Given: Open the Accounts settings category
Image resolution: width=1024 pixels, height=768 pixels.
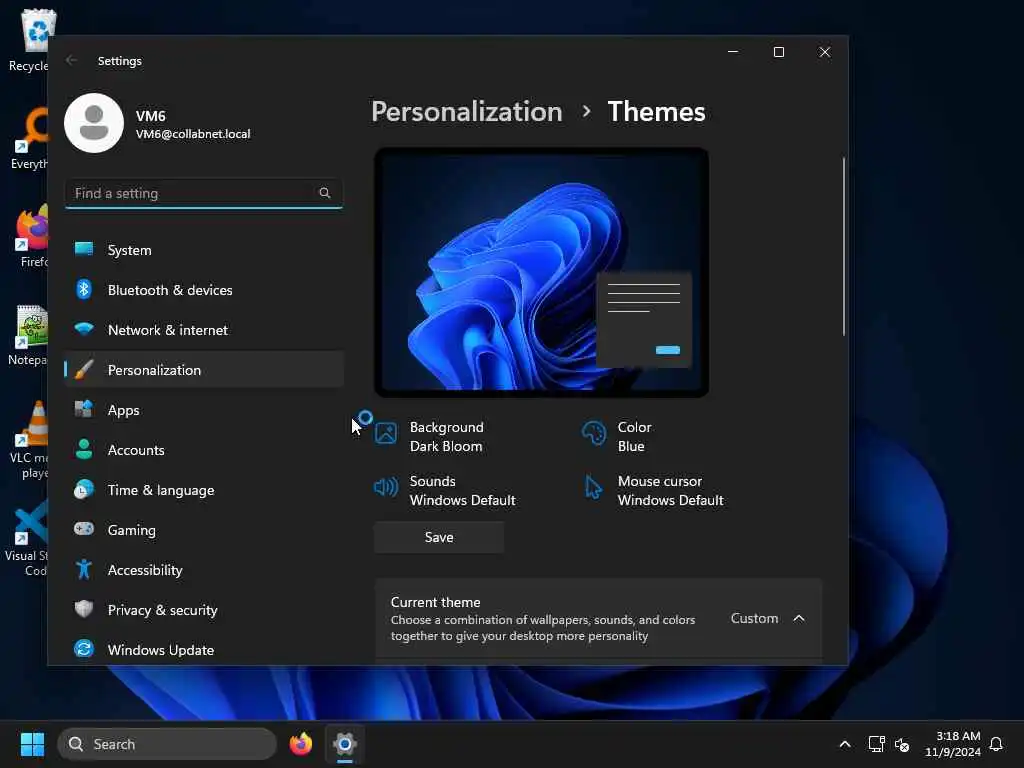Looking at the screenshot, I should (x=204, y=450).
